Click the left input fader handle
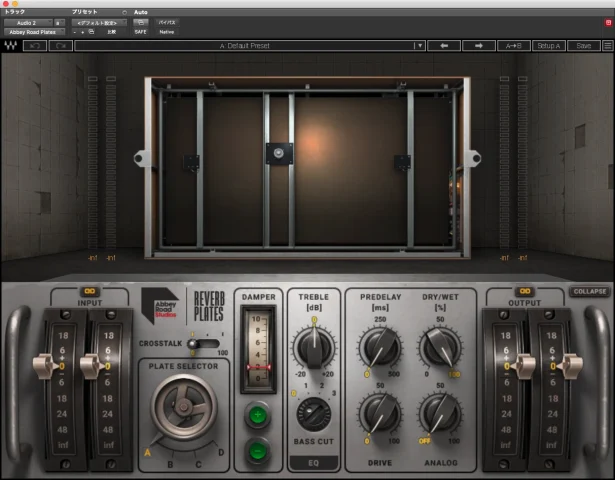The width and height of the screenshot is (615, 480). [45, 366]
